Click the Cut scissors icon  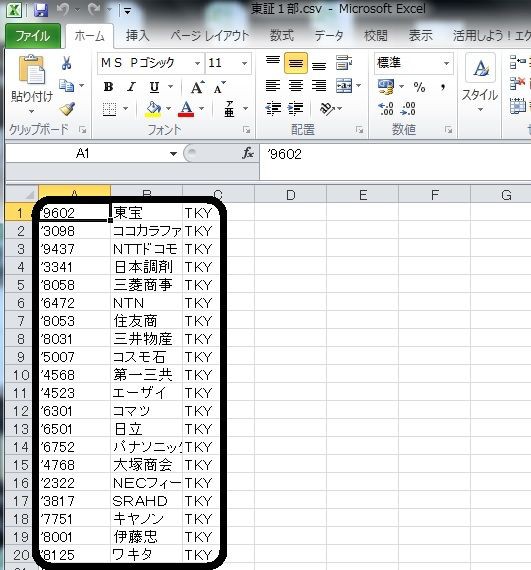(66, 63)
